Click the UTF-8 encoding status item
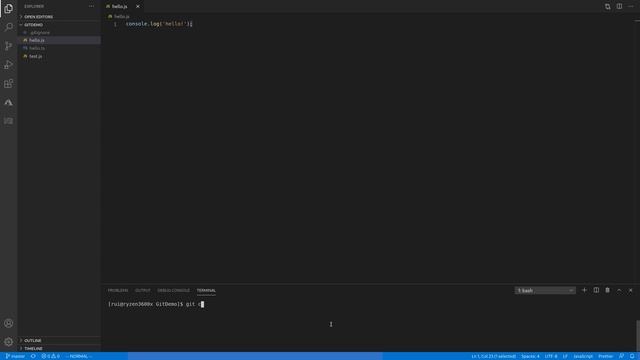The image size is (640, 360). [551, 356]
